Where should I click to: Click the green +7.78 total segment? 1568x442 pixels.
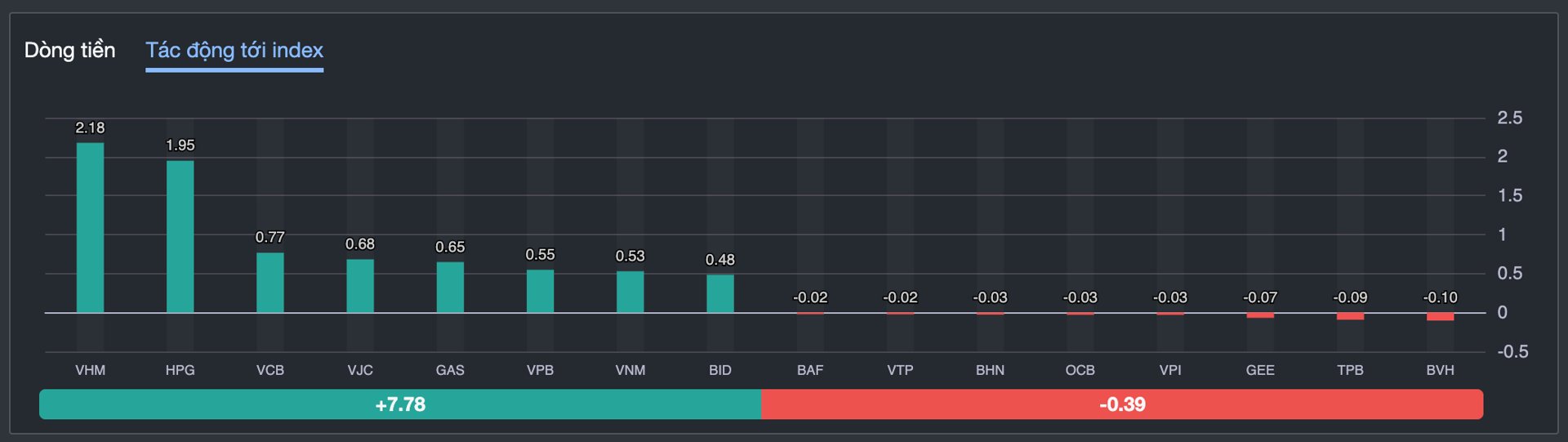[x=400, y=404]
